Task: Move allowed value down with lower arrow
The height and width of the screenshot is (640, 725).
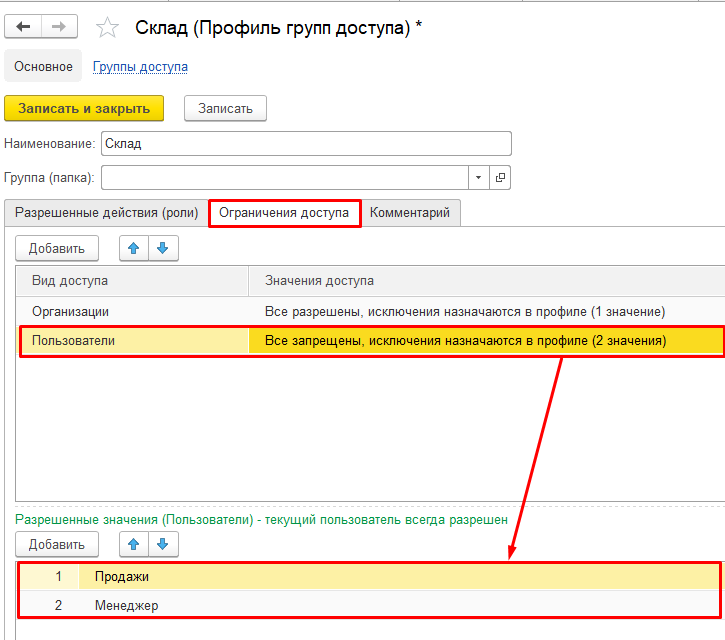Action: point(163,544)
